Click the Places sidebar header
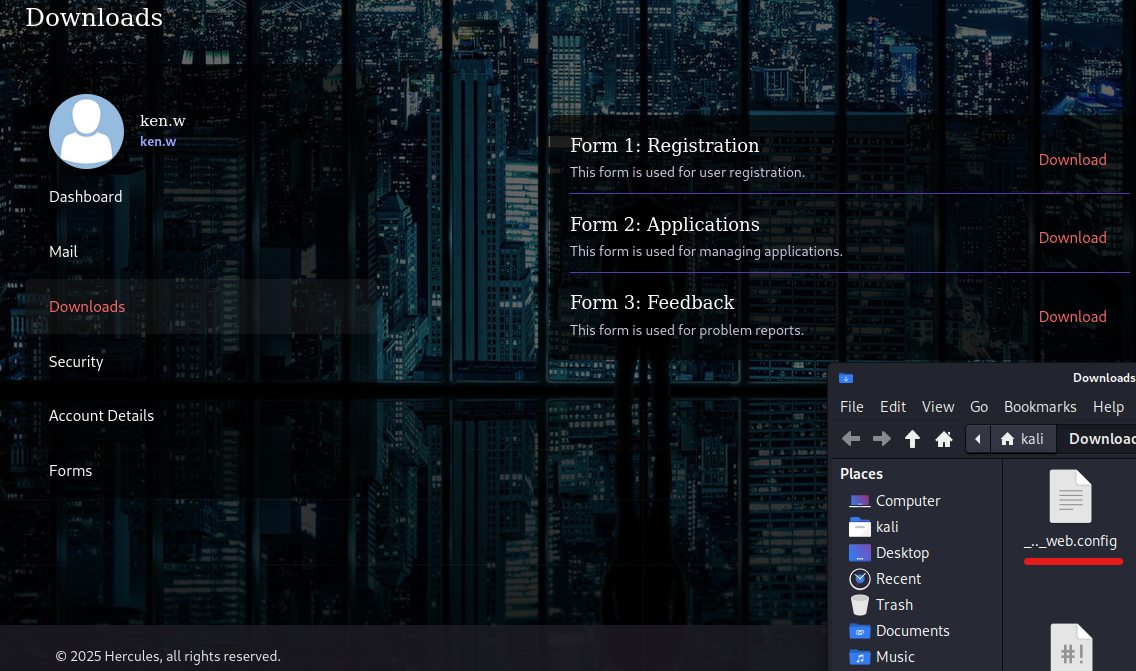This screenshot has height=671, width=1136. coord(861,474)
